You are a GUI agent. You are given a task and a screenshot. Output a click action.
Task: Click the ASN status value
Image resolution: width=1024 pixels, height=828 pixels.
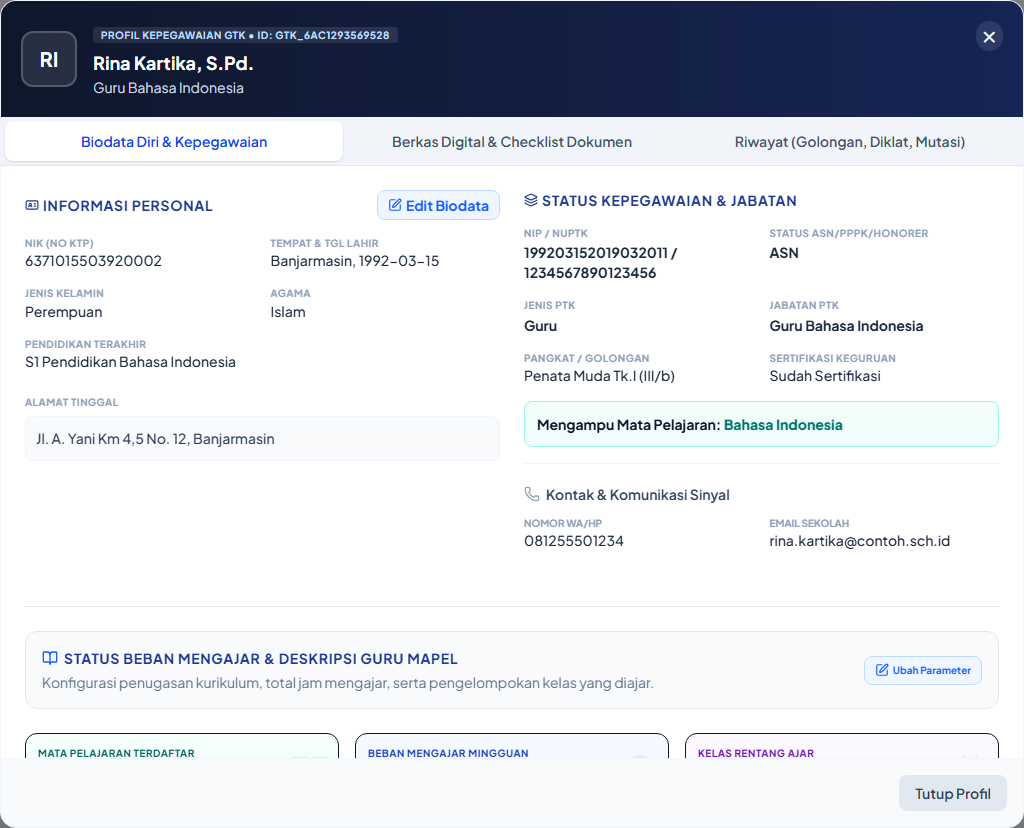(784, 253)
